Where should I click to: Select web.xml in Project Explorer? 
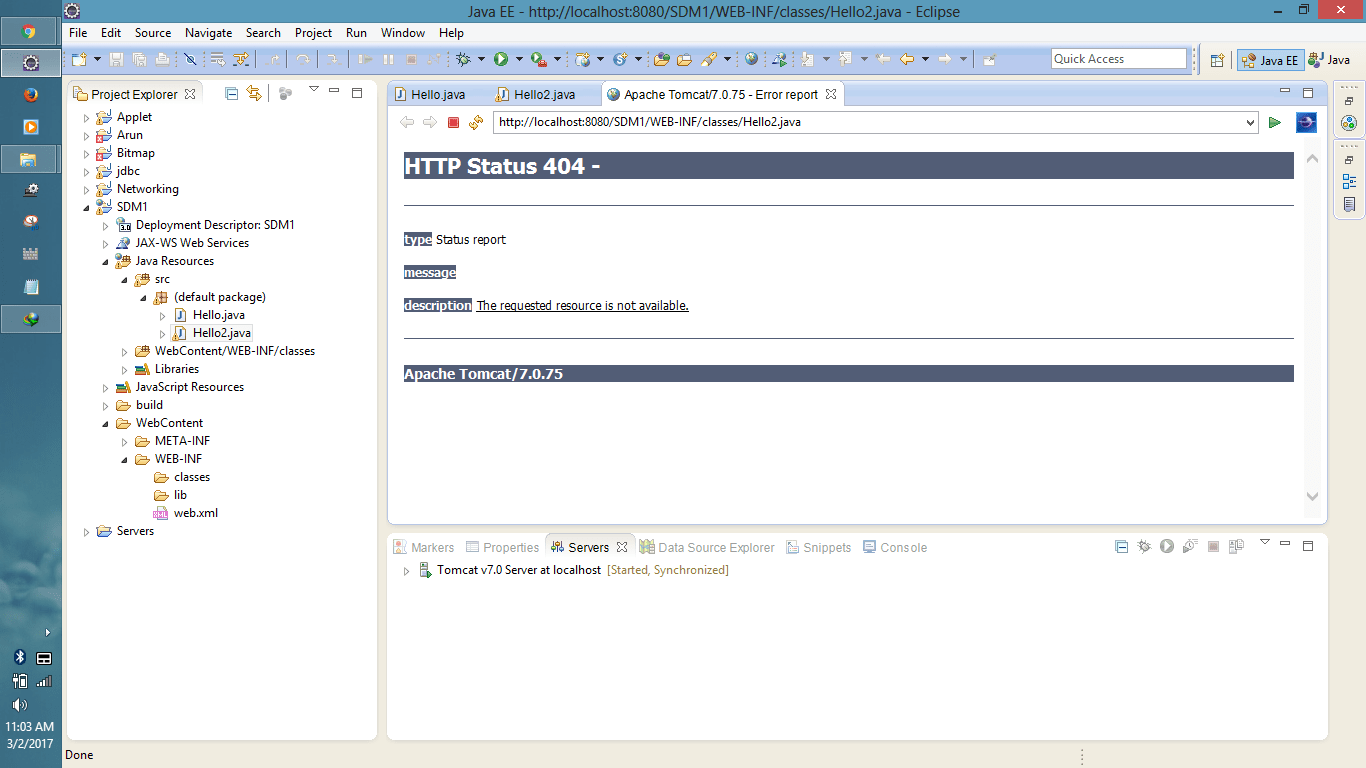[x=195, y=513]
